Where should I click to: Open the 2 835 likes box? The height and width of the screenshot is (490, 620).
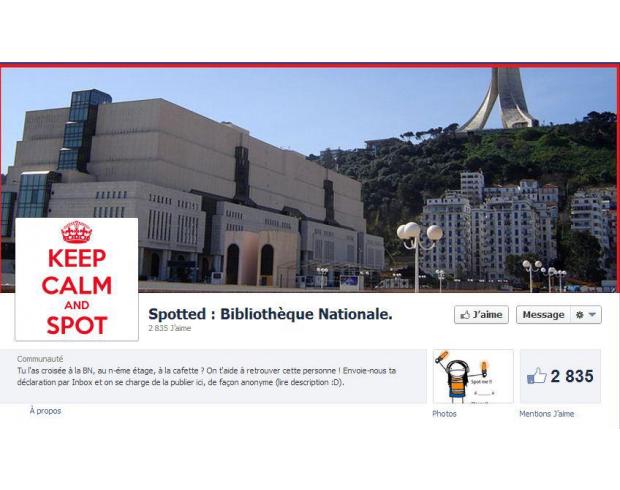point(560,376)
